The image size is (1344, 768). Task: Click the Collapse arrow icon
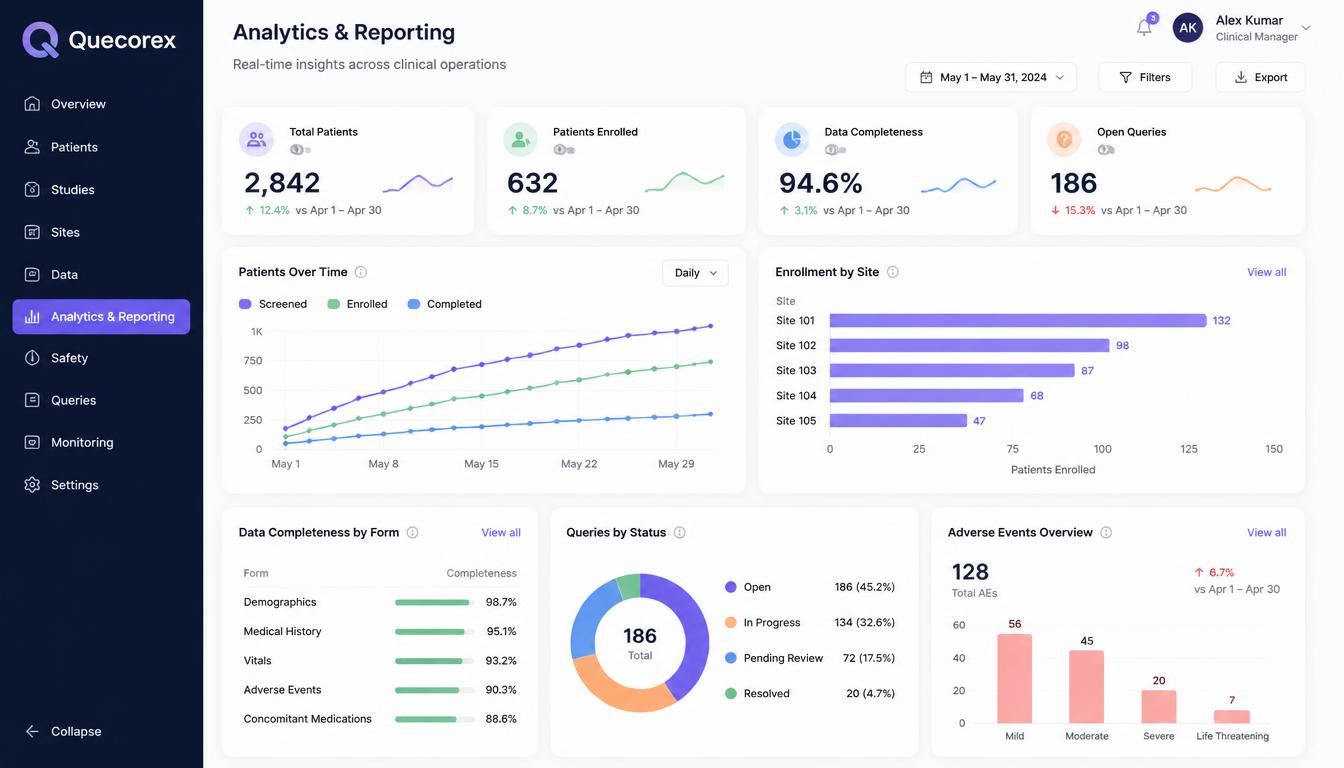point(32,731)
